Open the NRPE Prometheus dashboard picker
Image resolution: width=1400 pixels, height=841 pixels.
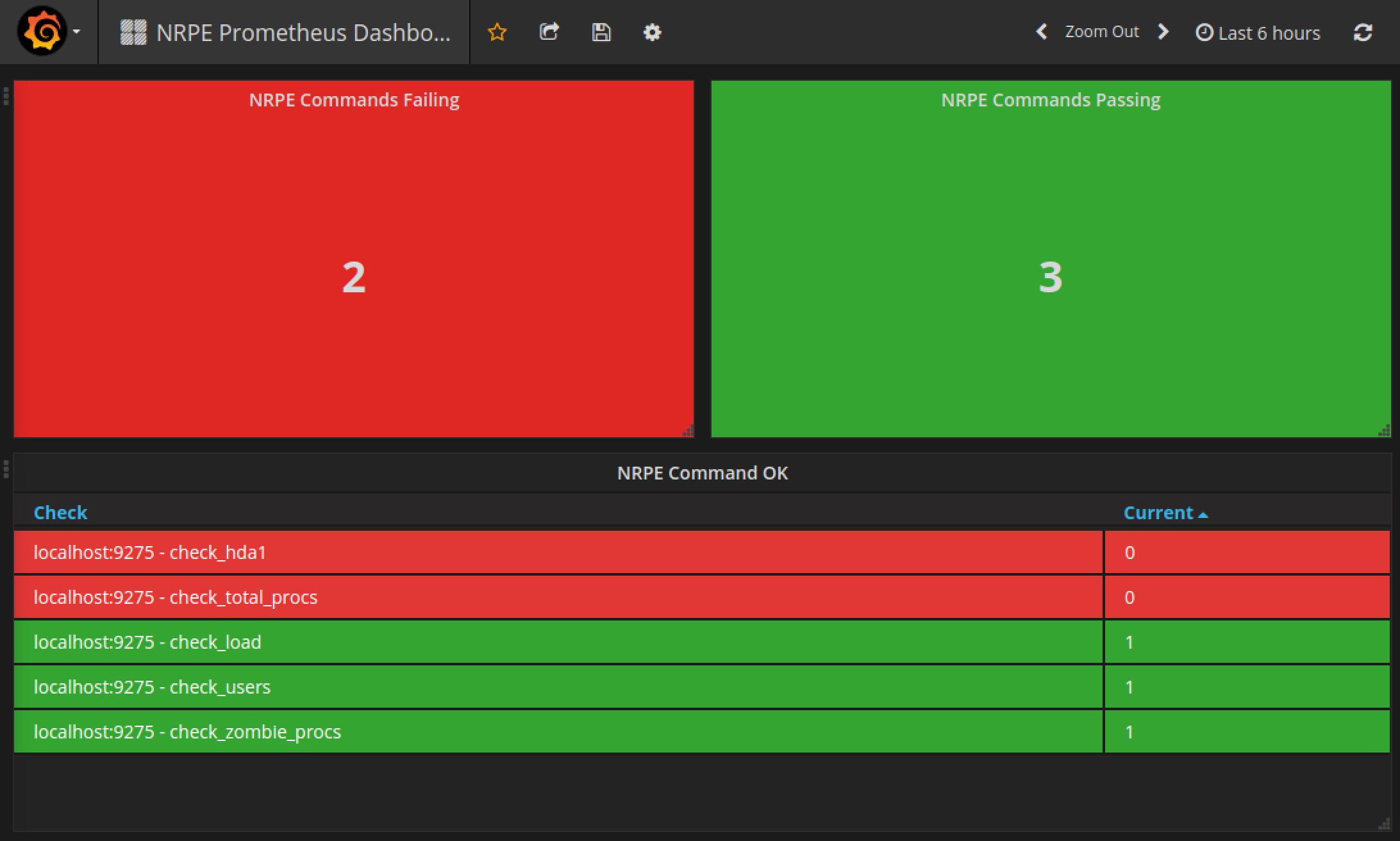pos(285,32)
